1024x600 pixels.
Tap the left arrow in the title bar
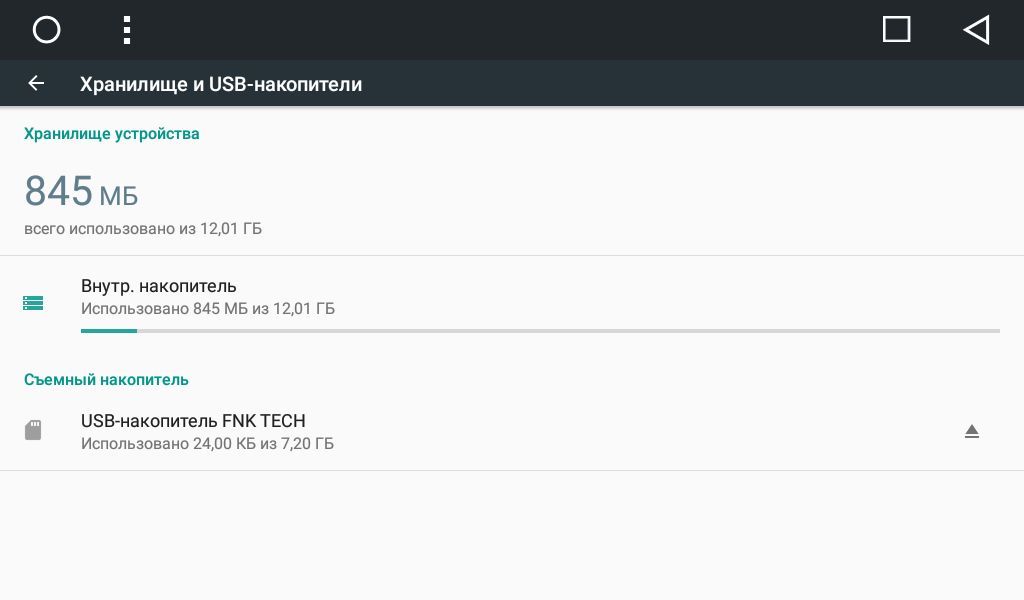(36, 83)
